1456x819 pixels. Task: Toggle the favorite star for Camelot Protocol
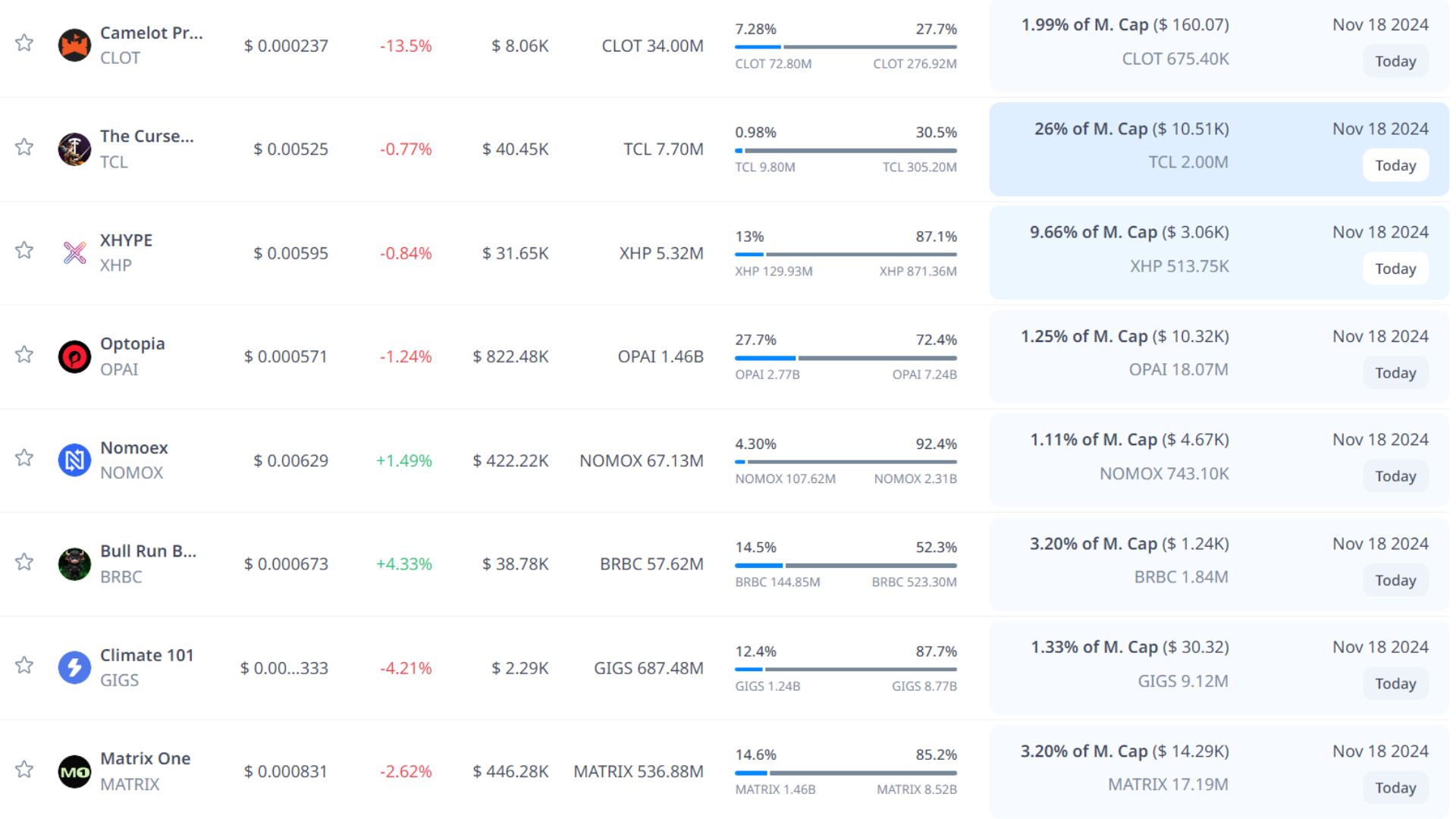pyautogui.click(x=24, y=42)
